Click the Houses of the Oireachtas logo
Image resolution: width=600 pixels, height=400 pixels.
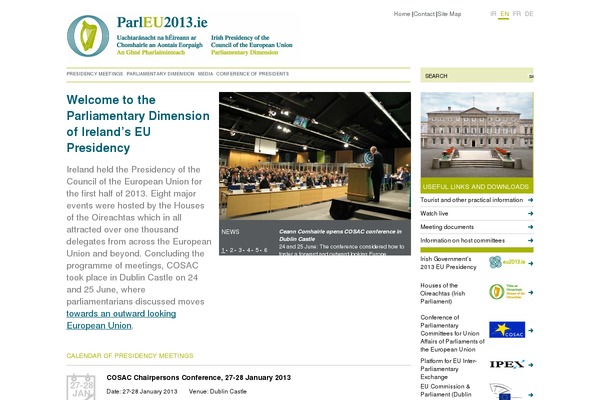(507, 292)
